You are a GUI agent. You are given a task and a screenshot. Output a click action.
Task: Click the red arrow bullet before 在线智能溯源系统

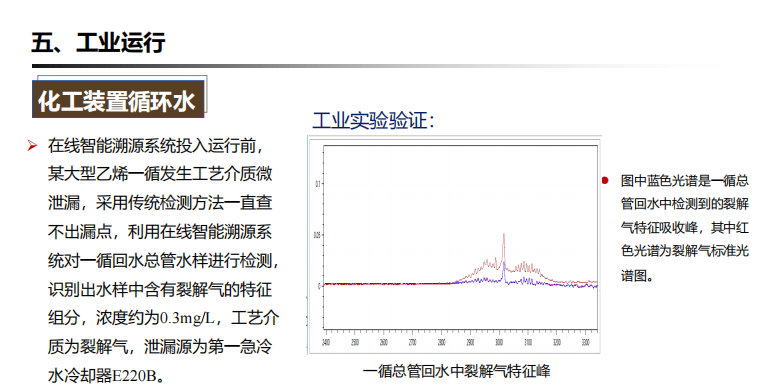click(x=33, y=145)
